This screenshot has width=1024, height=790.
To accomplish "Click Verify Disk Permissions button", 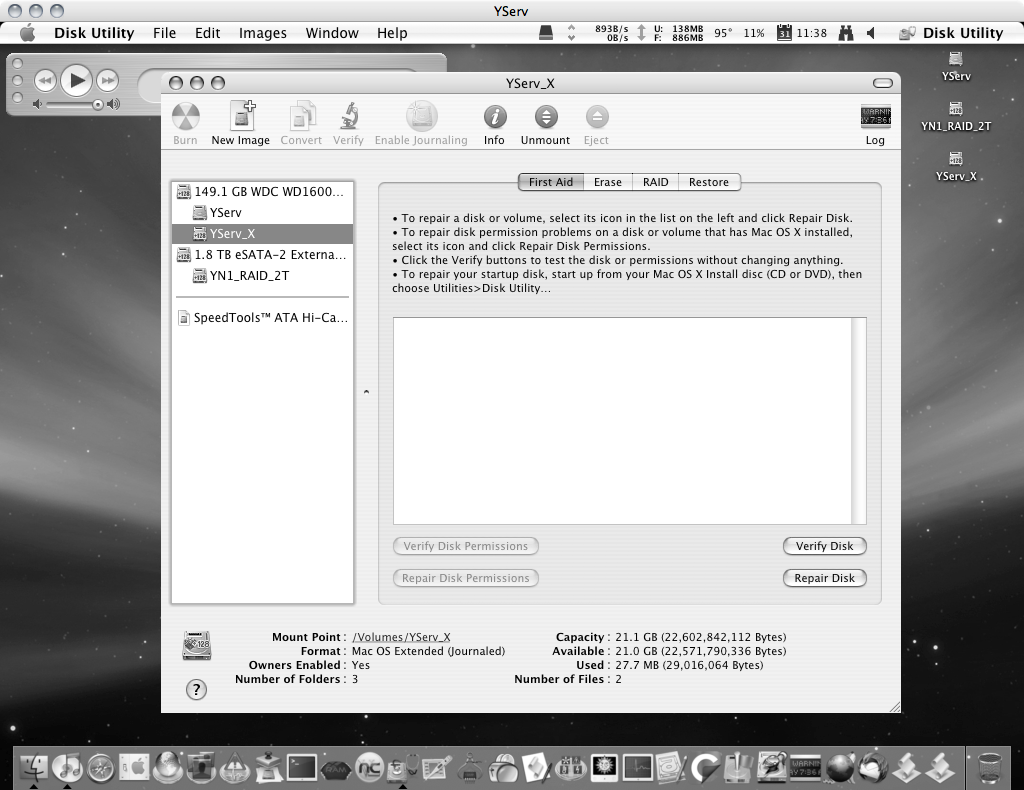I will 466,546.
